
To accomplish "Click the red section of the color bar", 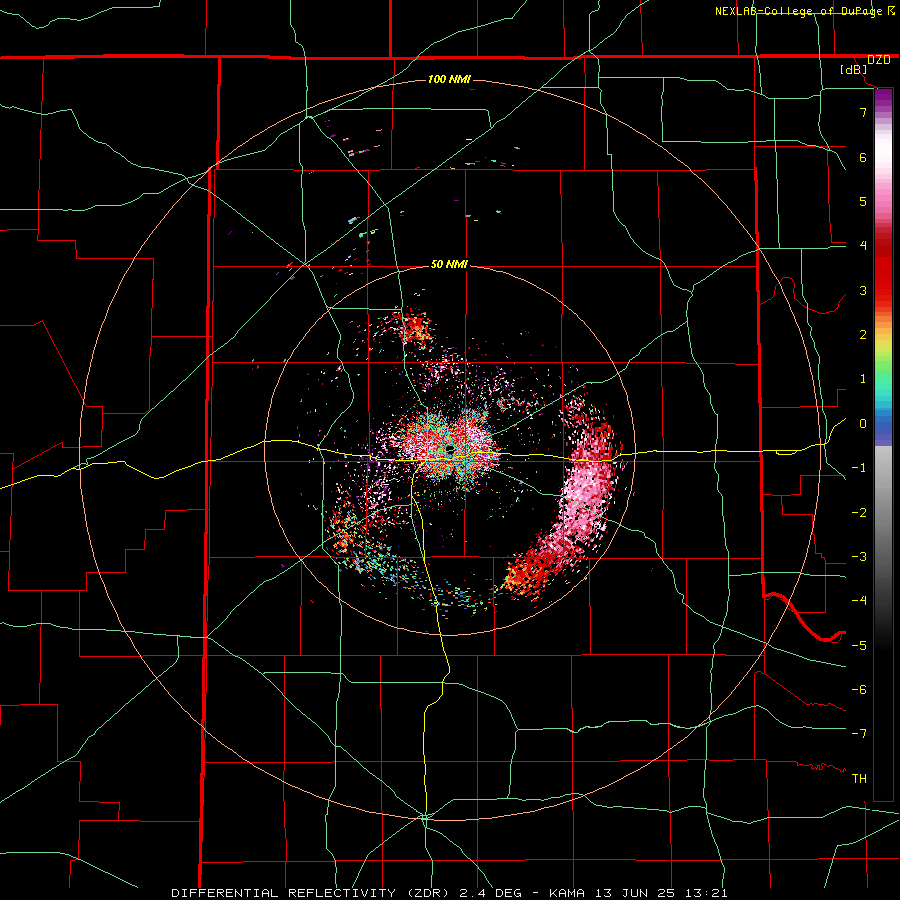I will pos(883,264).
